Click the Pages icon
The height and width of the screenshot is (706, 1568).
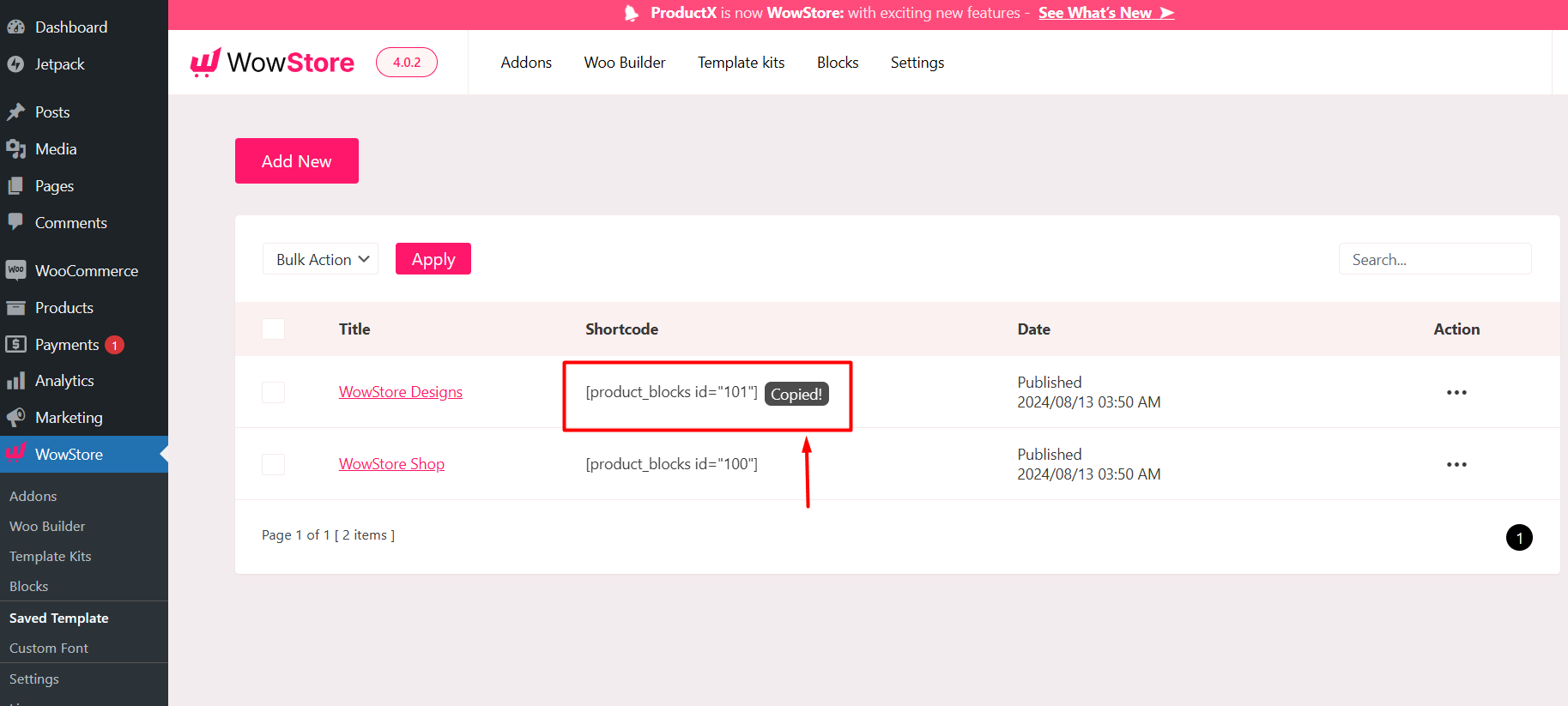point(15,185)
